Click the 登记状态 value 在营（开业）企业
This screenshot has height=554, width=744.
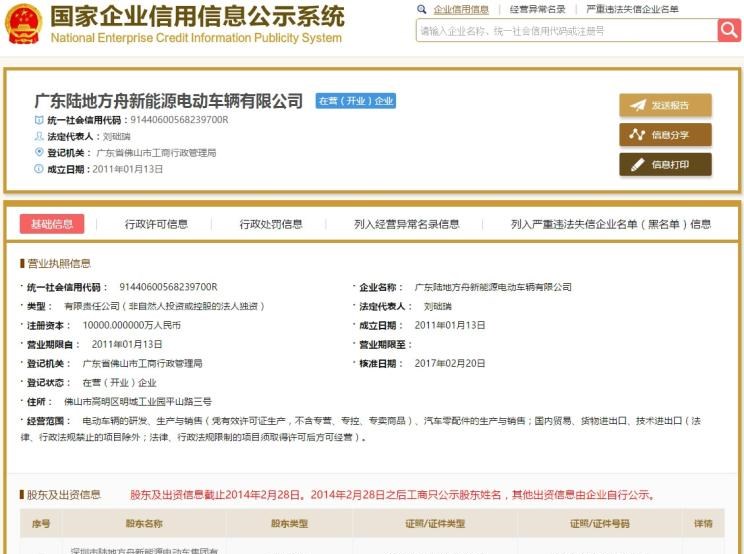(119, 383)
